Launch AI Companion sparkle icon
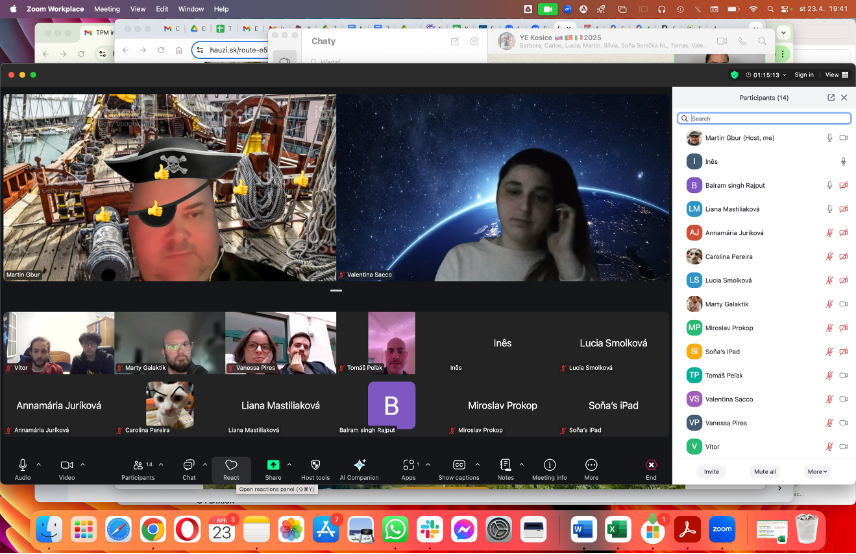Viewport: 856px width, 554px height. tap(359, 464)
